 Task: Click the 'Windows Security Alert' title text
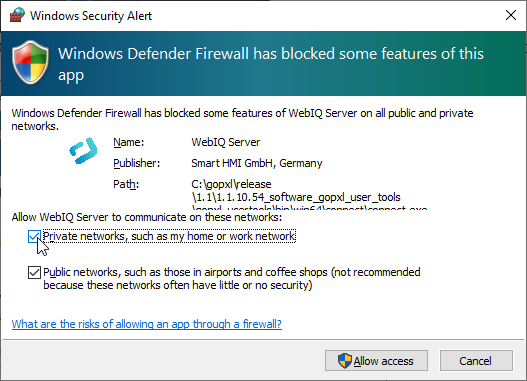[91, 16]
